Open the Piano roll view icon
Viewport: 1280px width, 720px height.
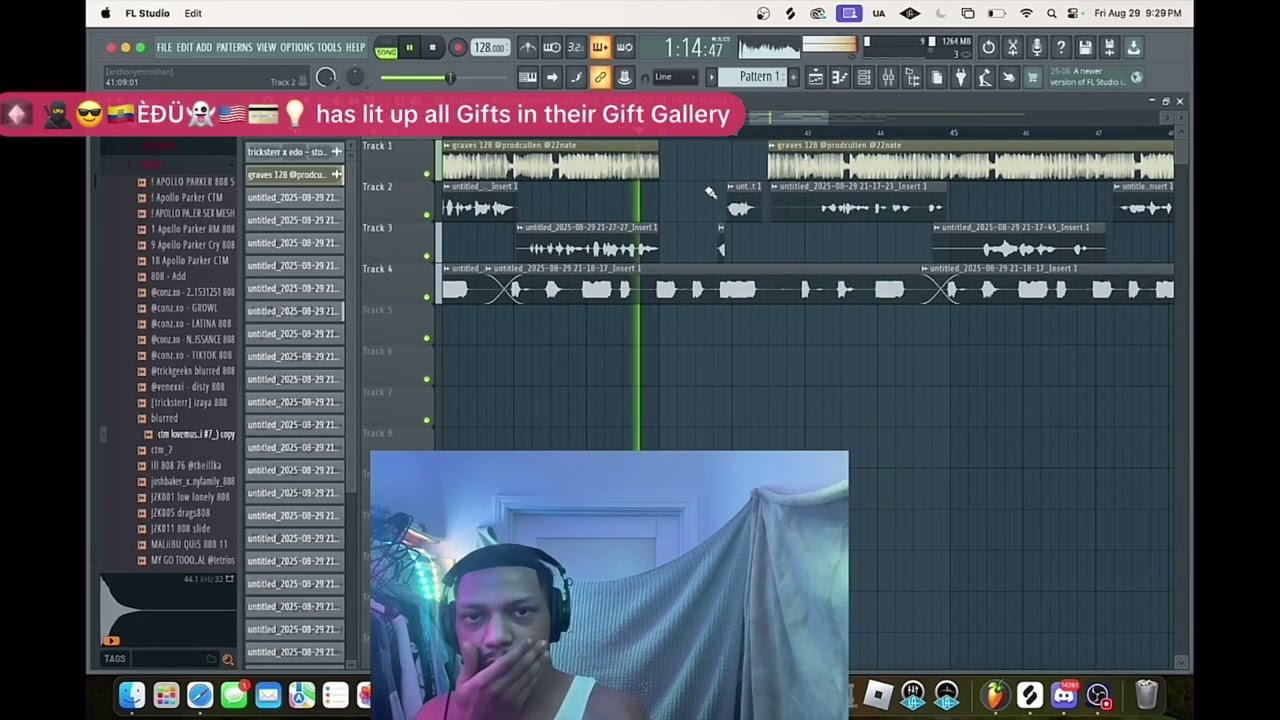[840, 77]
